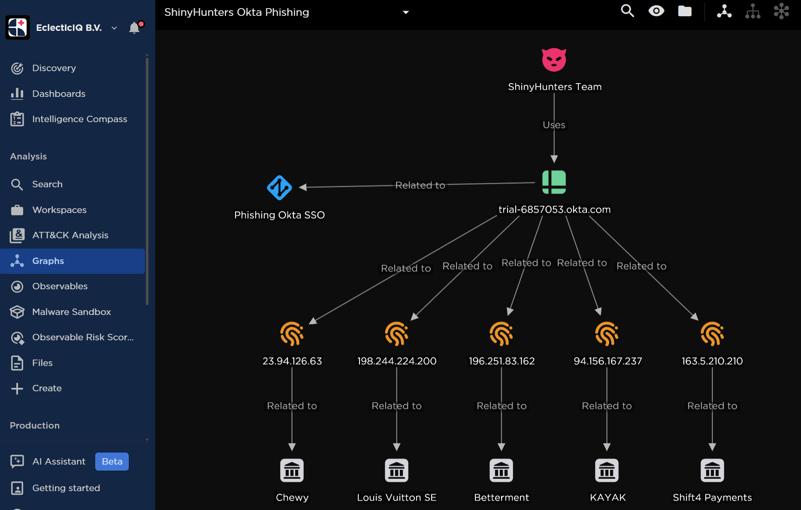Click the Related to label above Louis Vuitton SE
Screen dimensions: 801x510
(x=396, y=406)
